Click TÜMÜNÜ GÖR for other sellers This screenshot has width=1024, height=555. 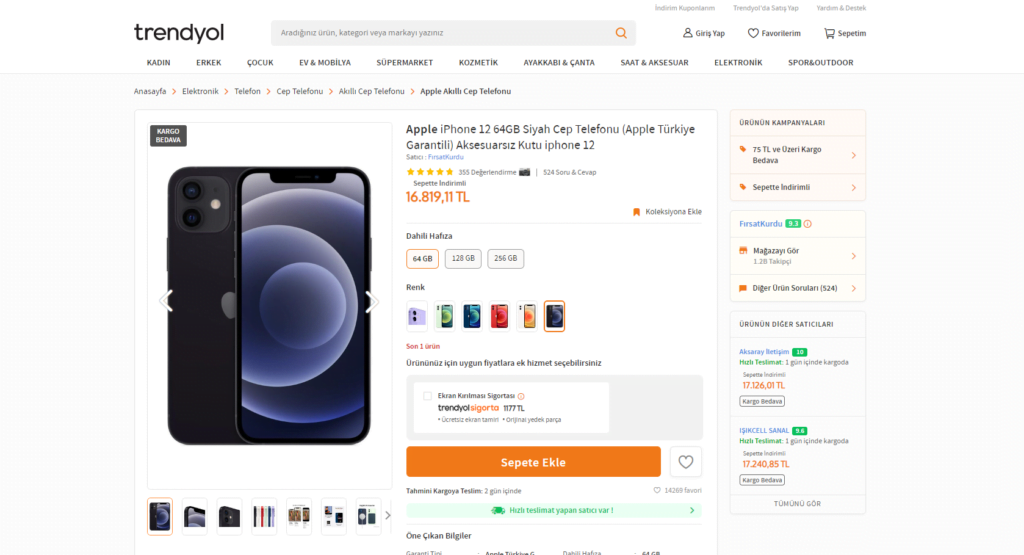pos(797,503)
